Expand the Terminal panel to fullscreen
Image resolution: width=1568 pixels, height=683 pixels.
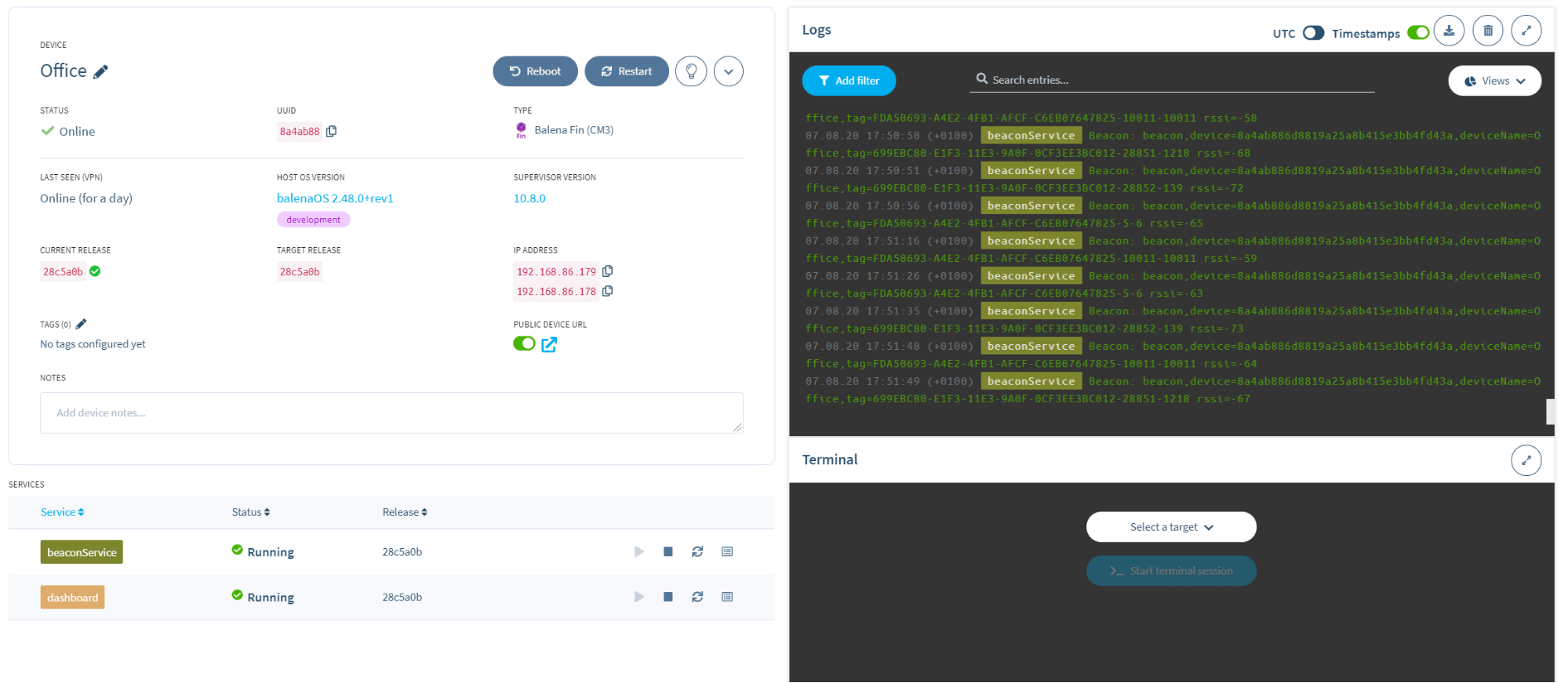tap(1526, 460)
